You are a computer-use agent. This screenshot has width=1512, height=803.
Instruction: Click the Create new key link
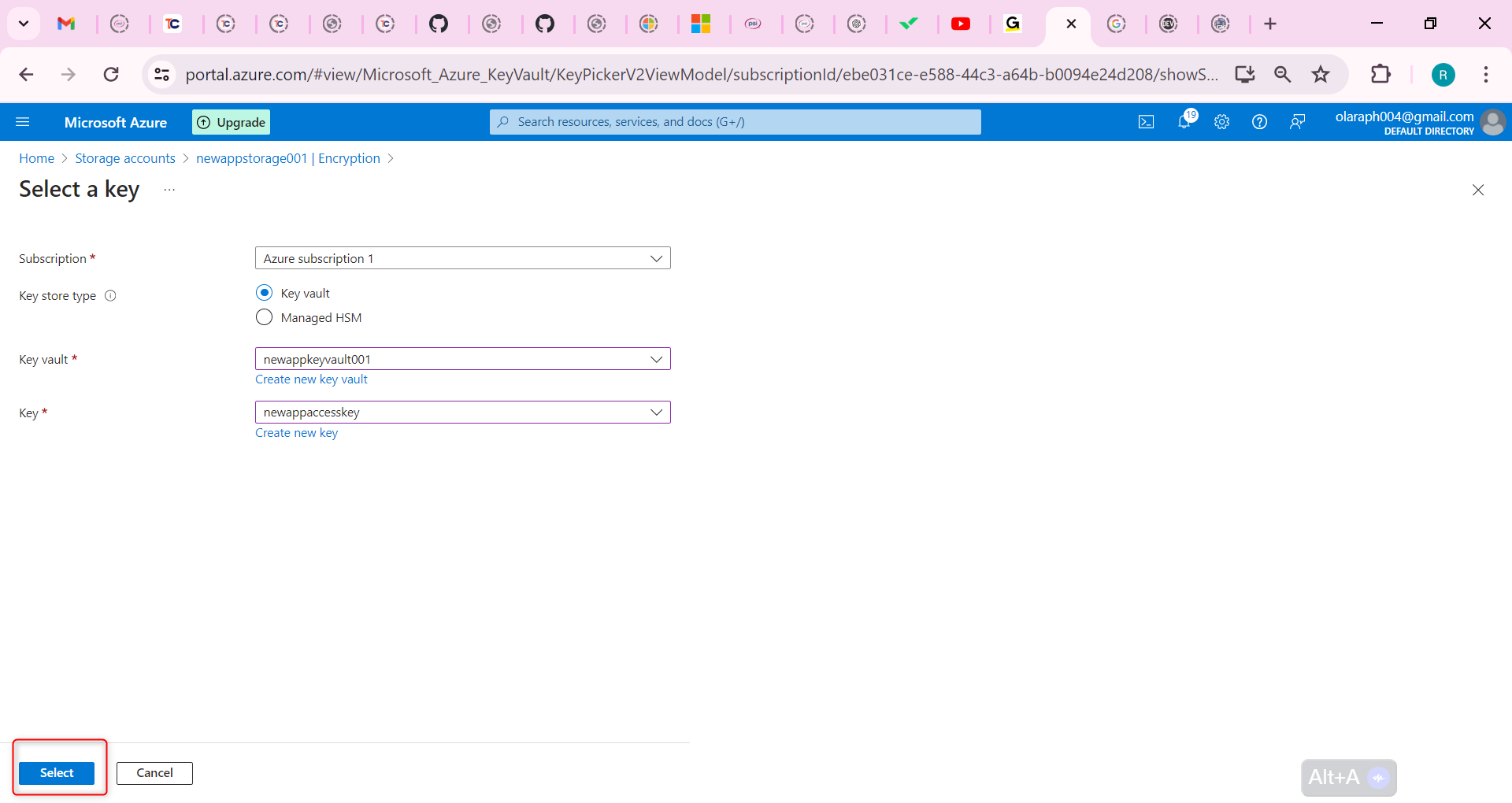tap(296, 433)
